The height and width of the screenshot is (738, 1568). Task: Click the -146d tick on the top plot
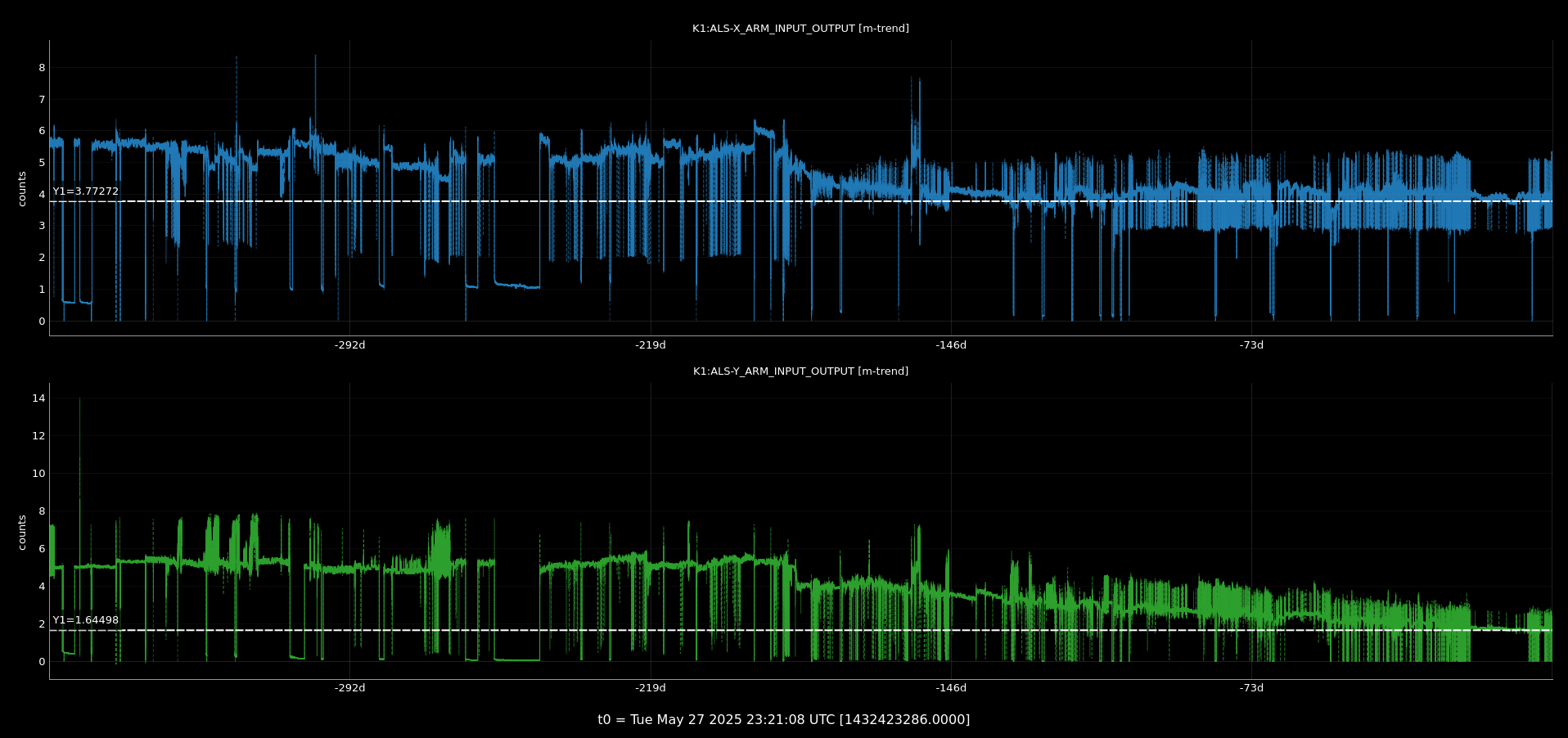(951, 345)
